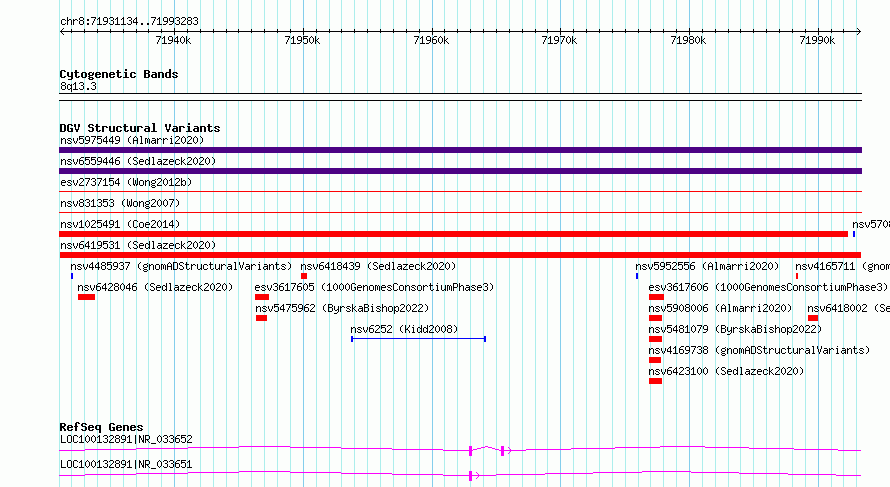Click the red nsv6418439 variant block
Image resolution: width=890 pixels, height=487 pixels.
304,276
